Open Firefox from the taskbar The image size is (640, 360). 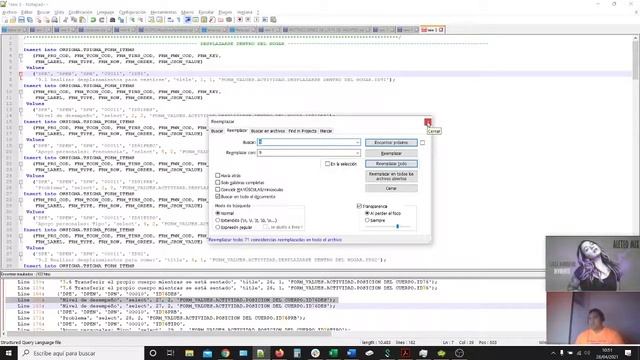pos(279,353)
